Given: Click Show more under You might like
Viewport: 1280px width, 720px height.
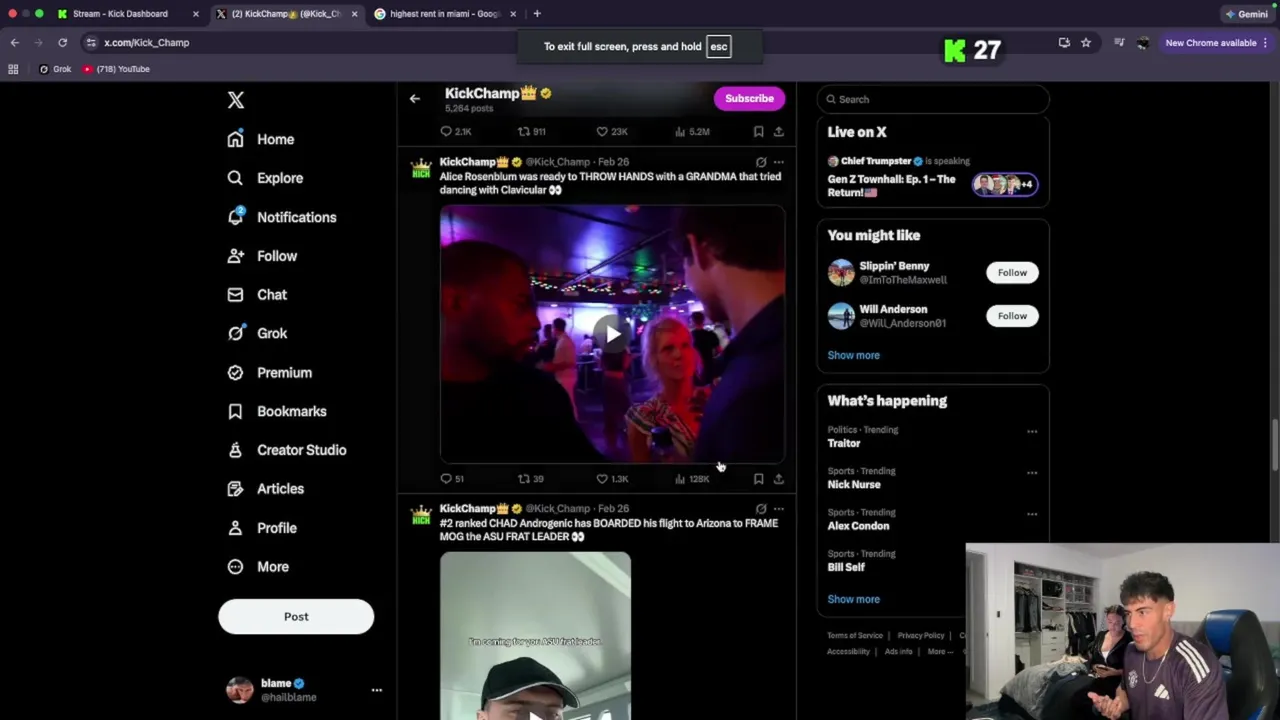Looking at the screenshot, I should 853,355.
